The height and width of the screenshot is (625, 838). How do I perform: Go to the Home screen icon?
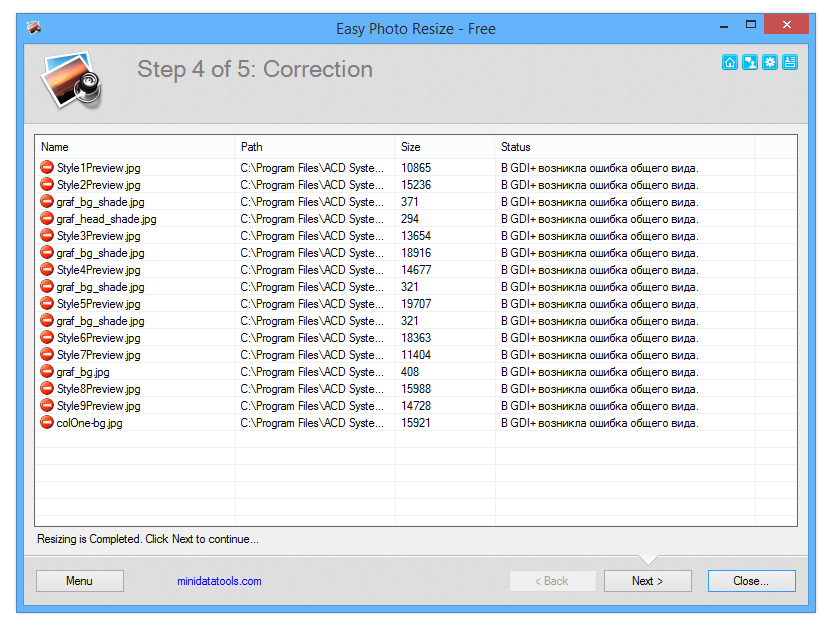pyautogui.click(x=730, y=63)
